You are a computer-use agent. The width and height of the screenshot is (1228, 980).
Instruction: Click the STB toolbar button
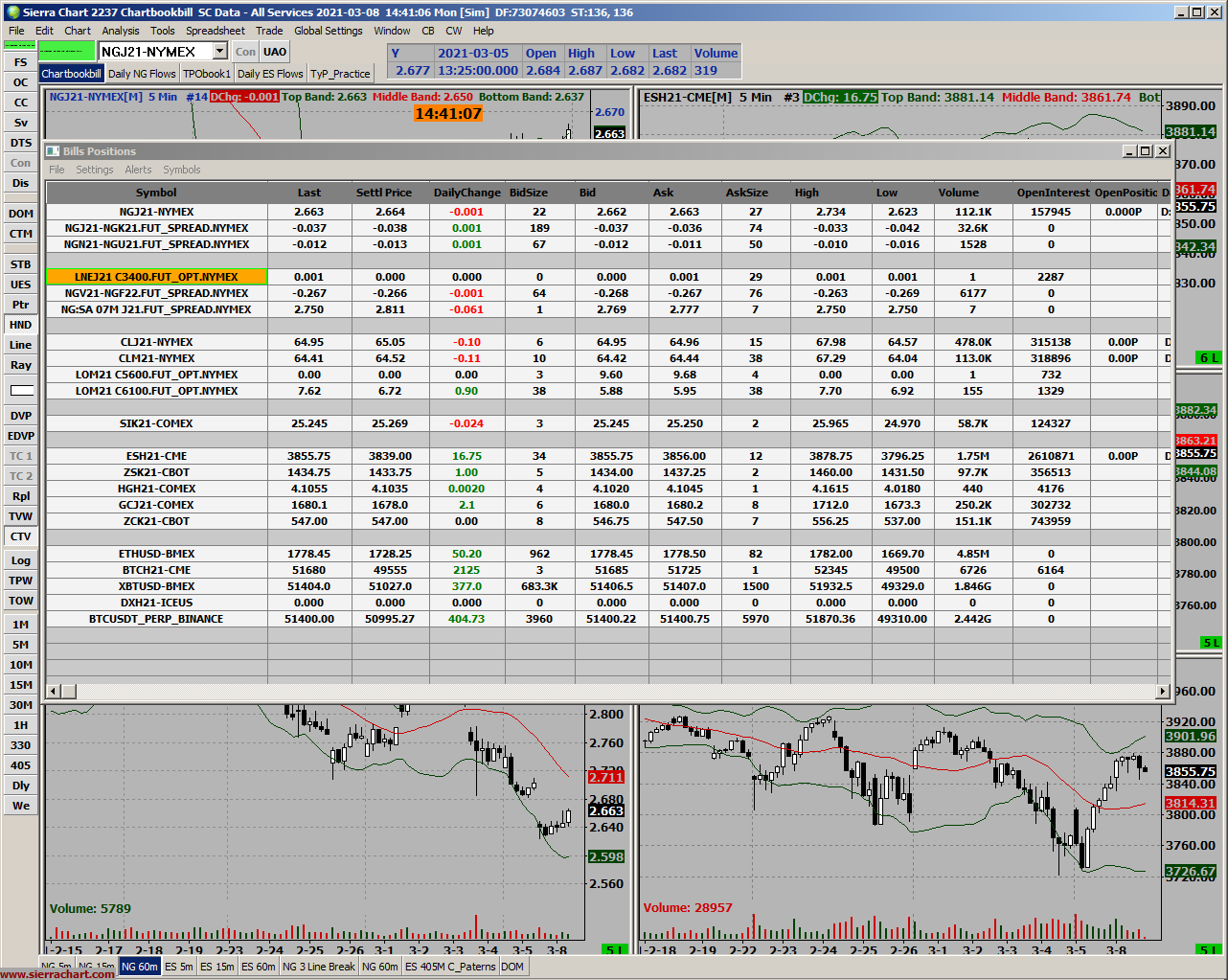pos(21,264)
